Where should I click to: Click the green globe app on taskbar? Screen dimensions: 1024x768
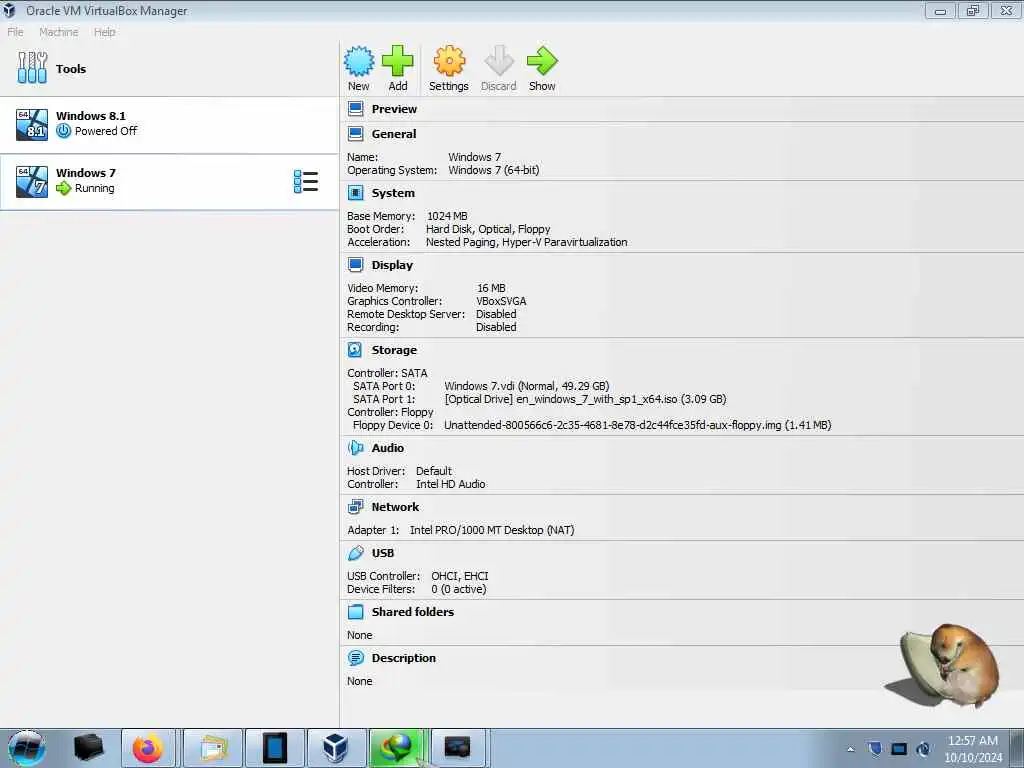(x=397, y=748)
